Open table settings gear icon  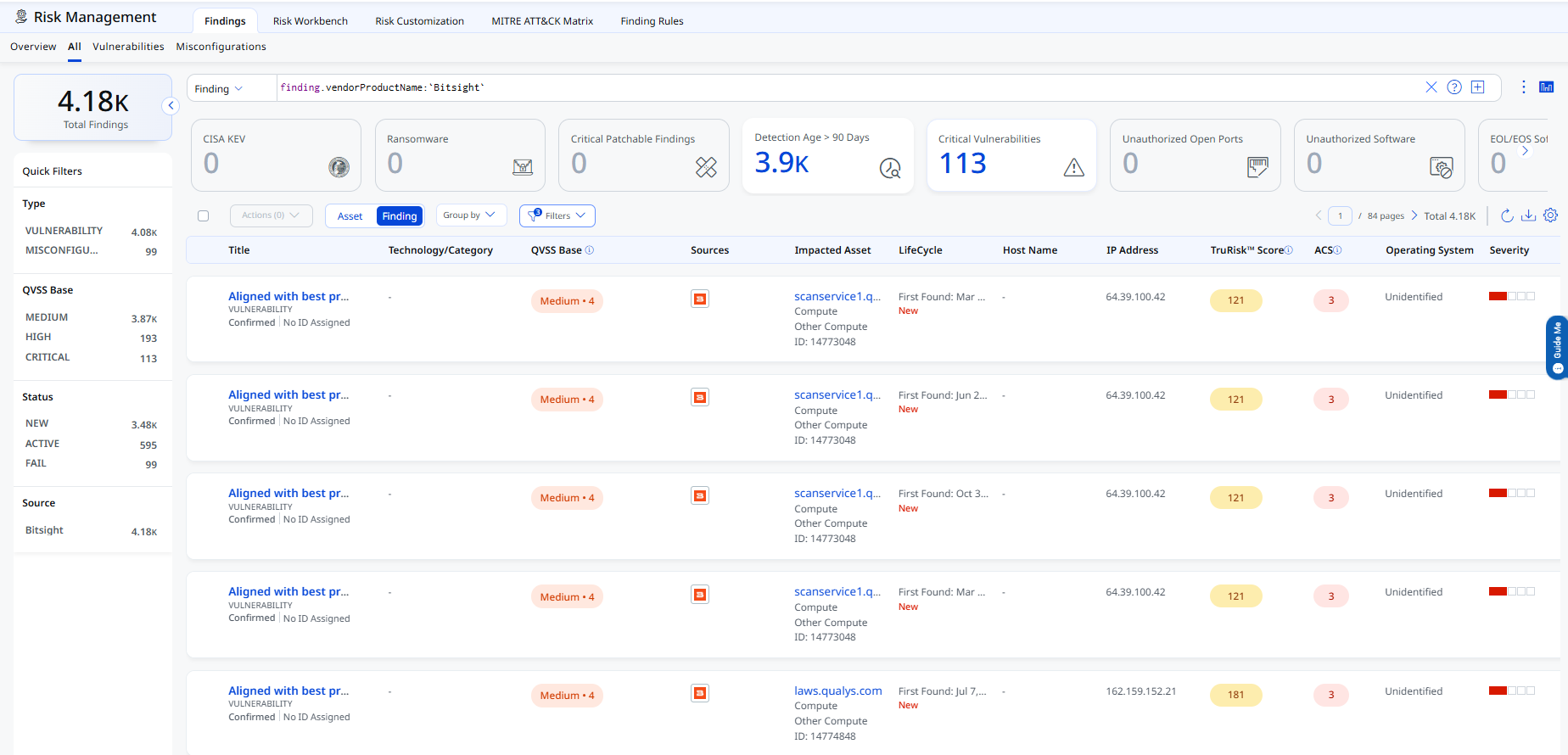1550,215
